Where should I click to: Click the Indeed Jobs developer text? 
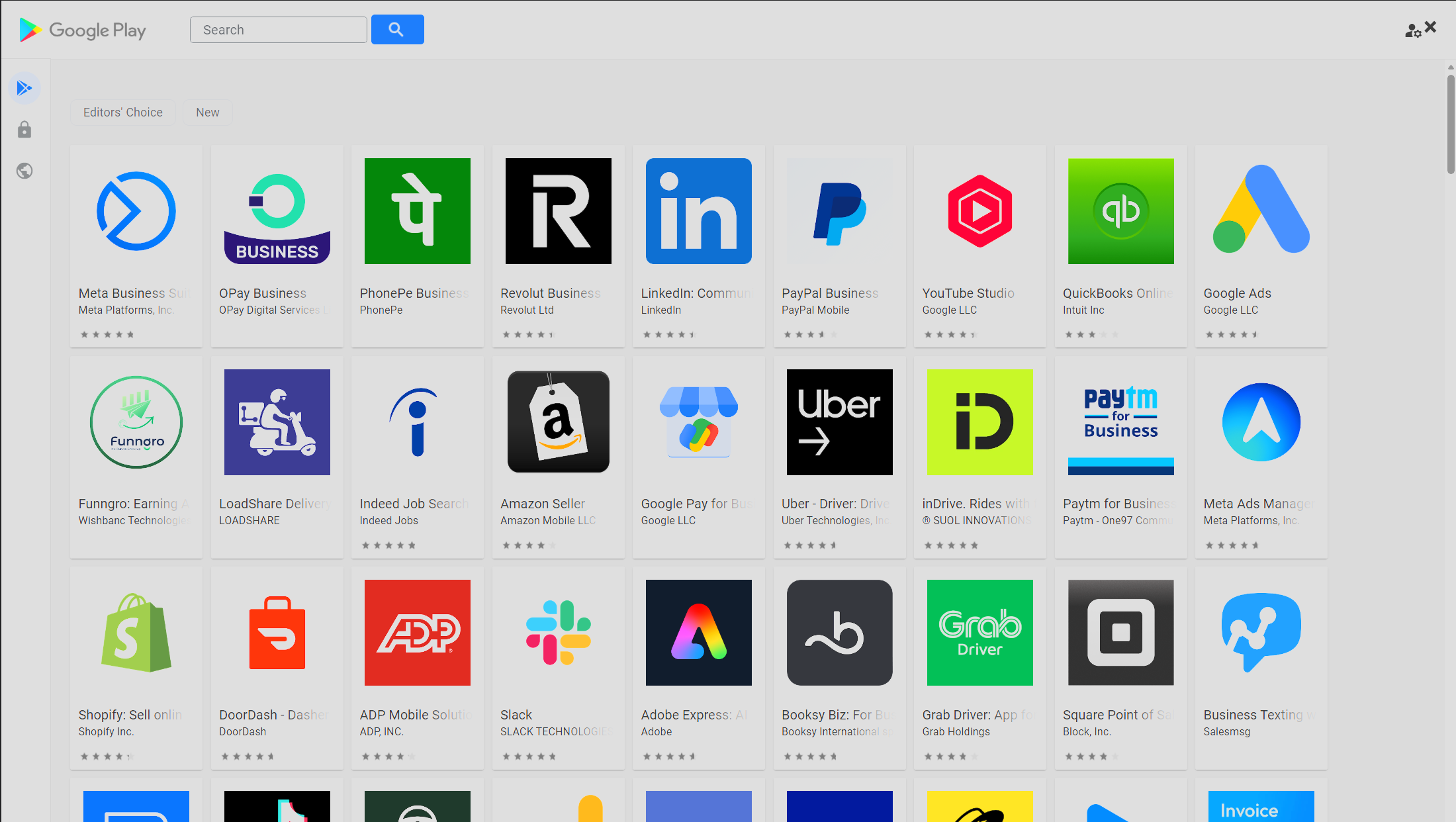point(389,520)
